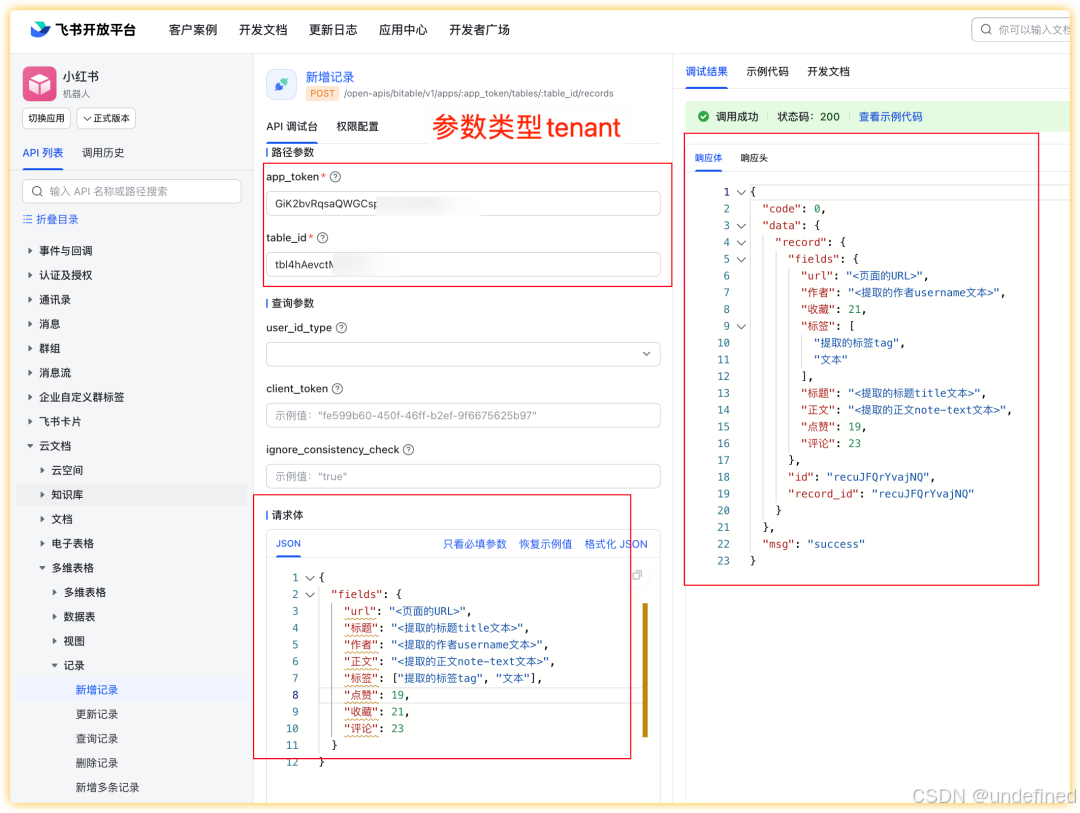This screenshot has height=813, width=1080.
Task: Switch to the 调用历史 tab
Action: pyautogui.click(x=103, y=153)
